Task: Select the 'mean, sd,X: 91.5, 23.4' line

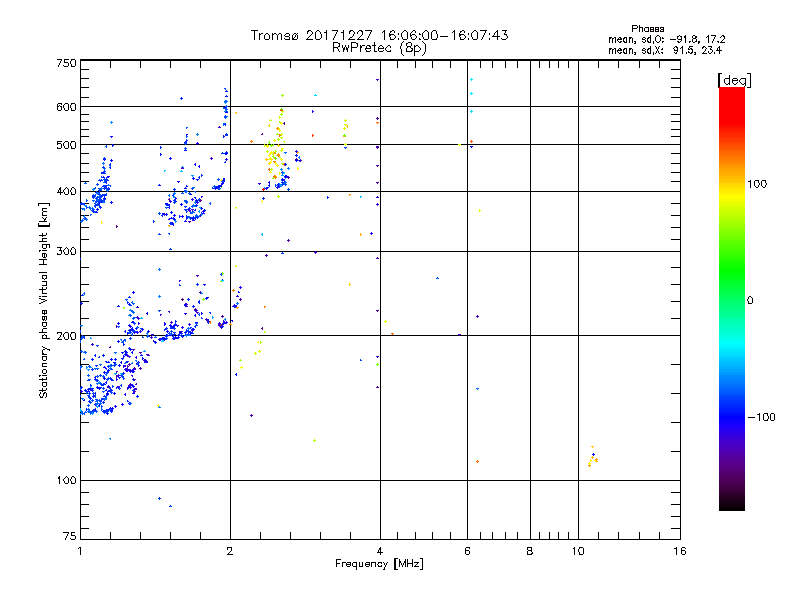Action: click(x=665, y=50)
